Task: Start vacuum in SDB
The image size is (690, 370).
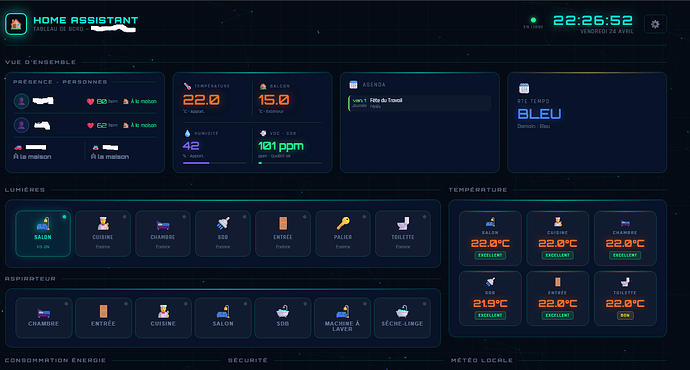Action: (x=283, y=318)
